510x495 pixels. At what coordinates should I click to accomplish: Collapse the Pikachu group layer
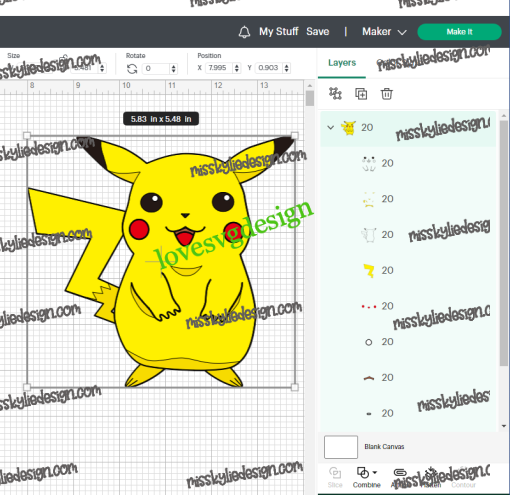[330, 127]
